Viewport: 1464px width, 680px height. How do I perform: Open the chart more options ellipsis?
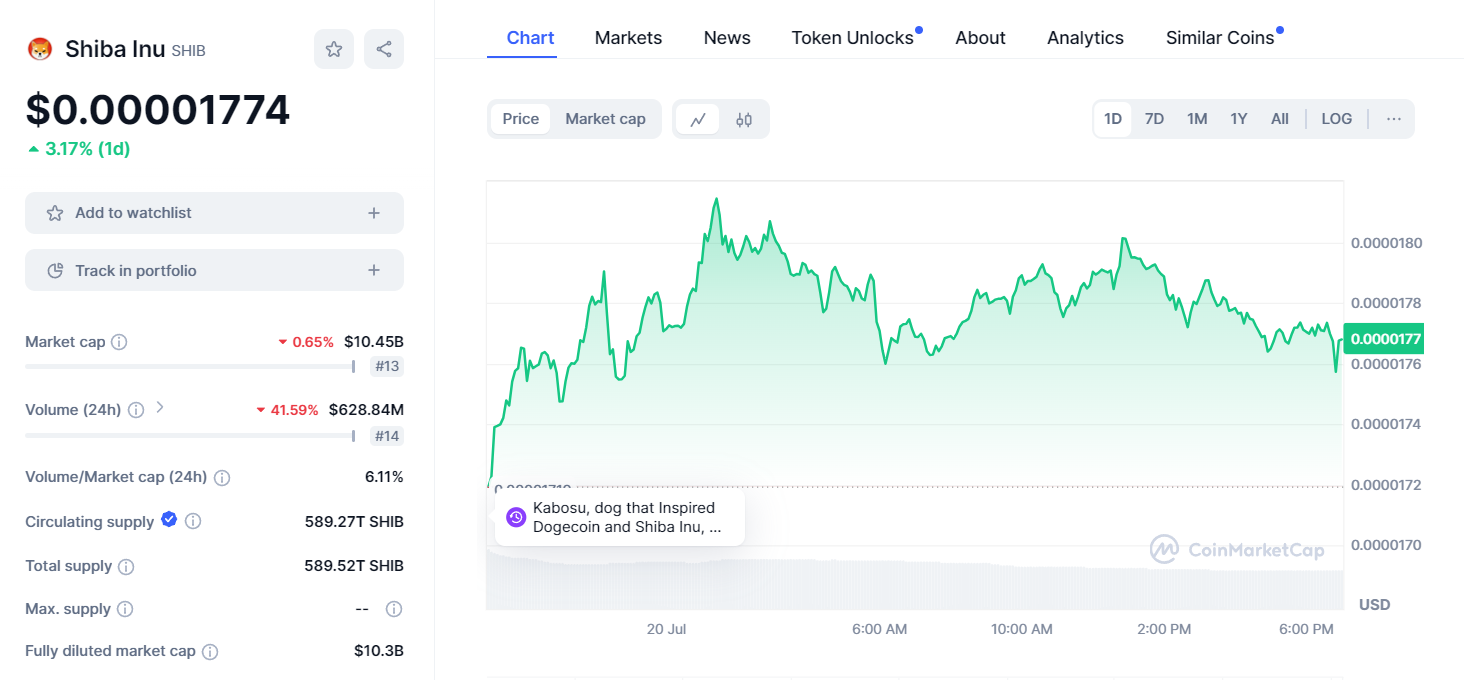tap(1394, 119)
